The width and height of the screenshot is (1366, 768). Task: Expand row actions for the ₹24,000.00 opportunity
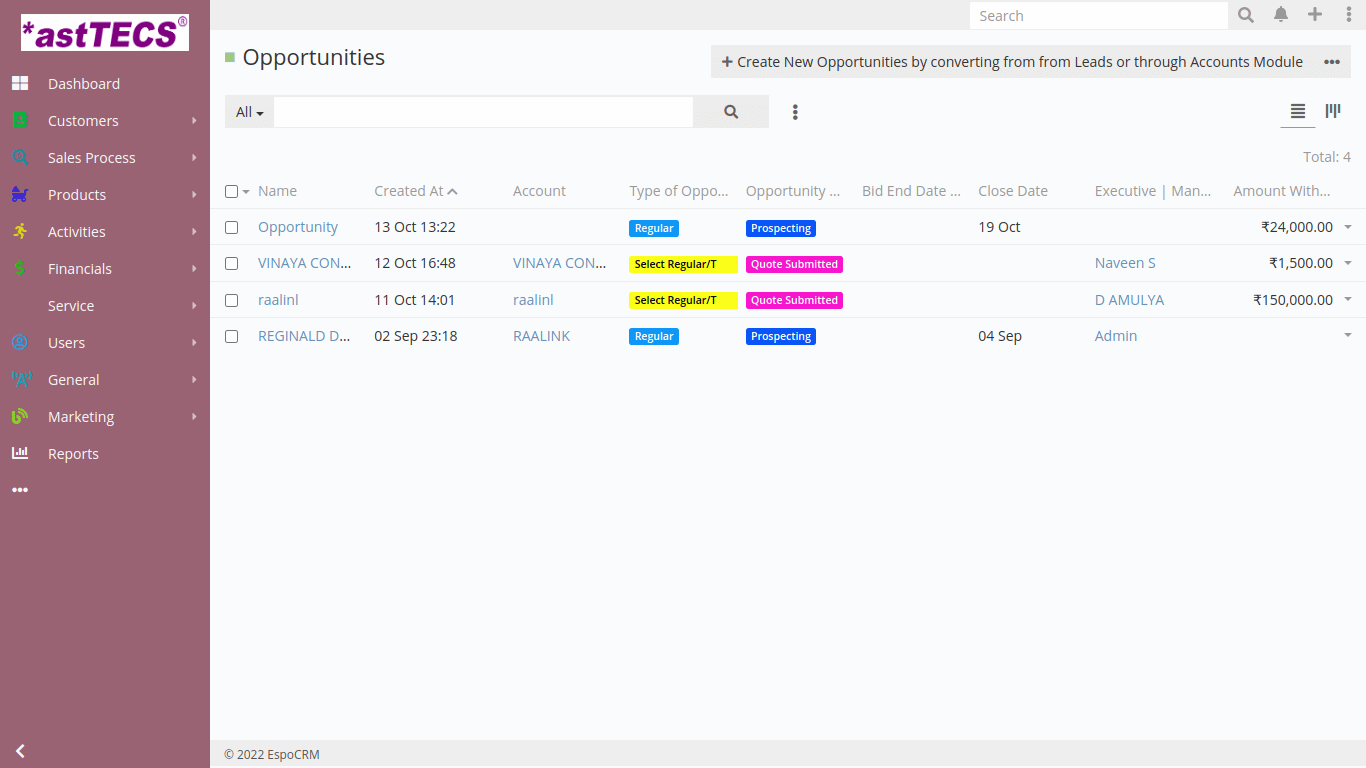[1347, 227]
